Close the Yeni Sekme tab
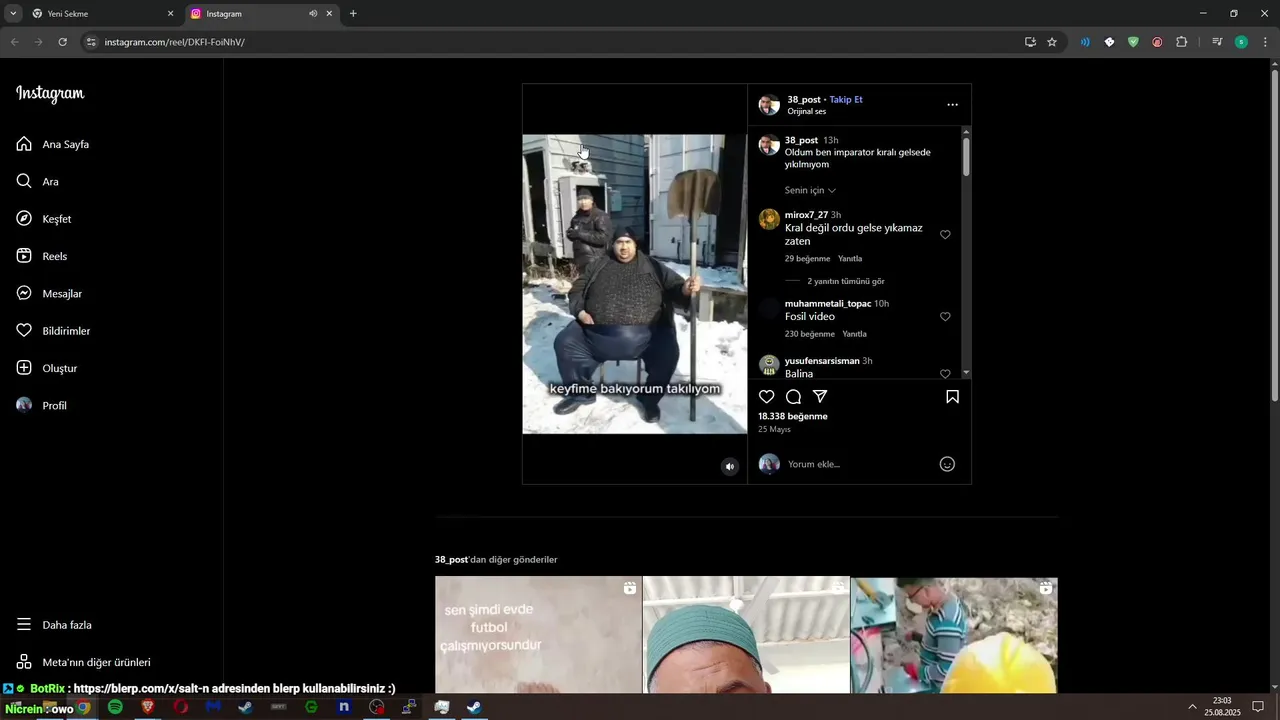This screenshot has height=720, width=1280. point(170,14)
